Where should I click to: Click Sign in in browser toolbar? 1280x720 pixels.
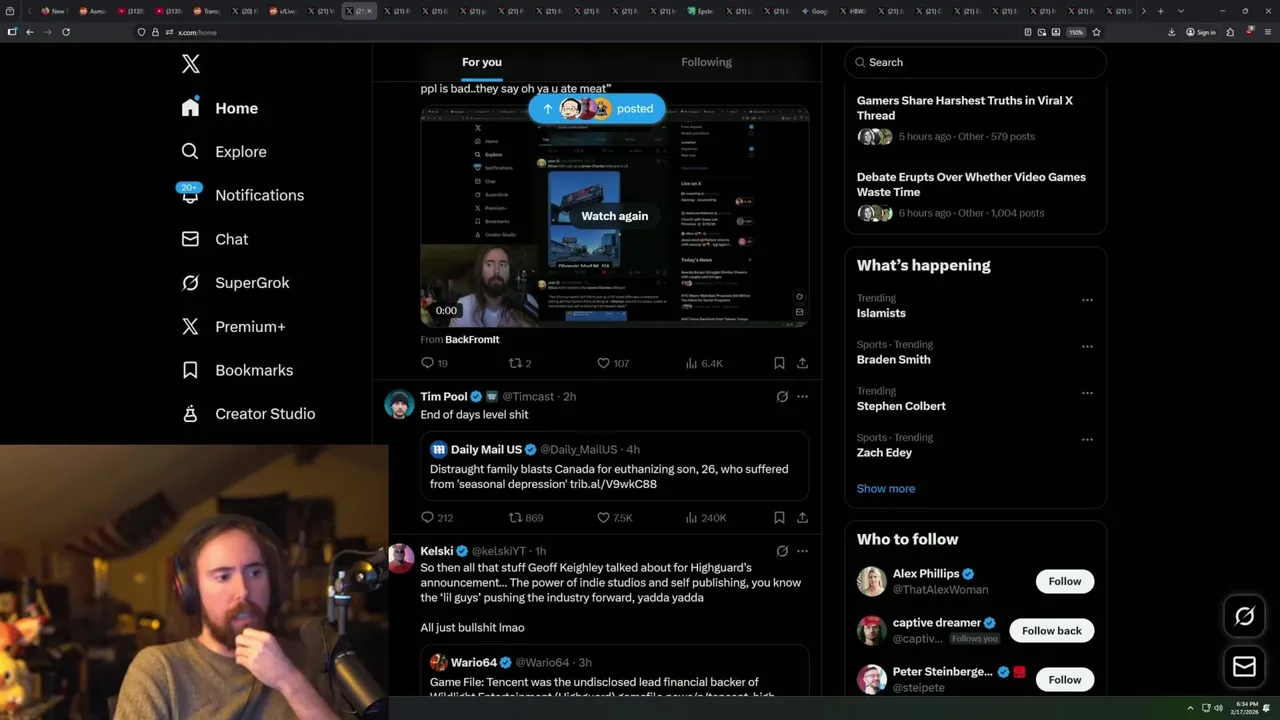coord(1201,32)
